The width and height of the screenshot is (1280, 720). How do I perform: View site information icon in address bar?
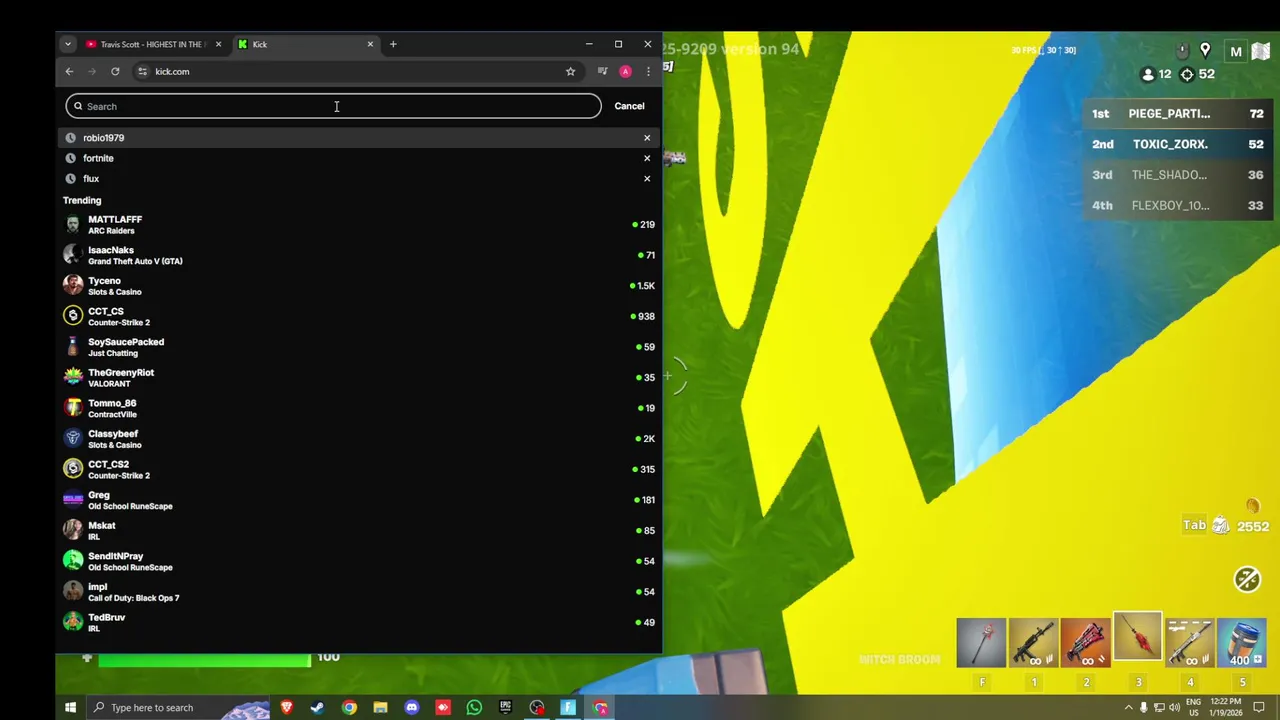pyautogui.click(x=142, y=71)
